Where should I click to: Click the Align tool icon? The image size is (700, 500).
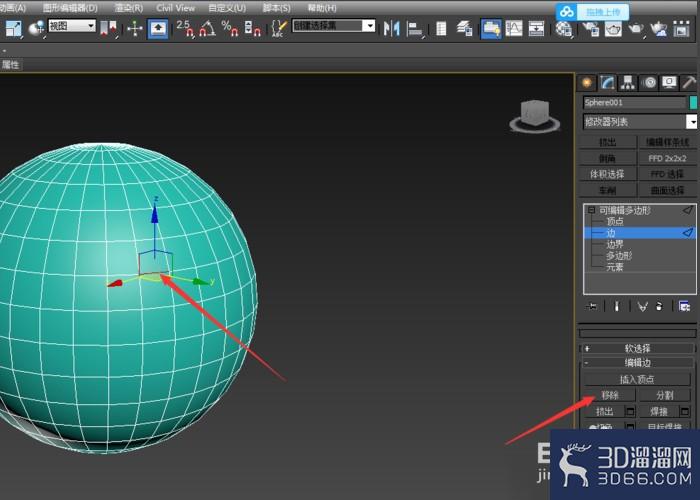[x=416, y=29]
